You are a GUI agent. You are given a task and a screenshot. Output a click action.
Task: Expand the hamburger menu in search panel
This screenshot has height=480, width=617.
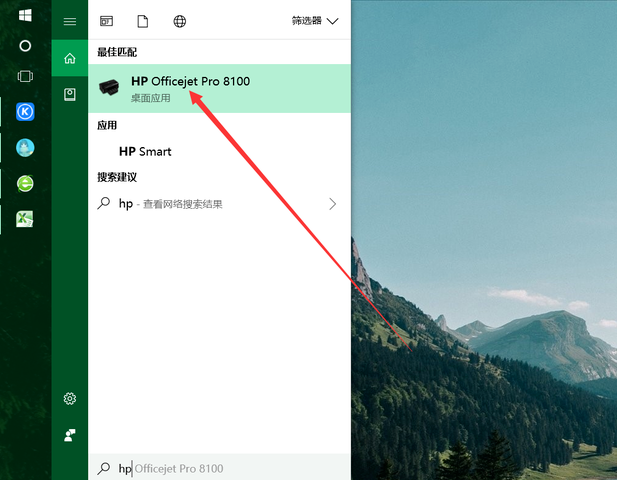coord(70,22)
